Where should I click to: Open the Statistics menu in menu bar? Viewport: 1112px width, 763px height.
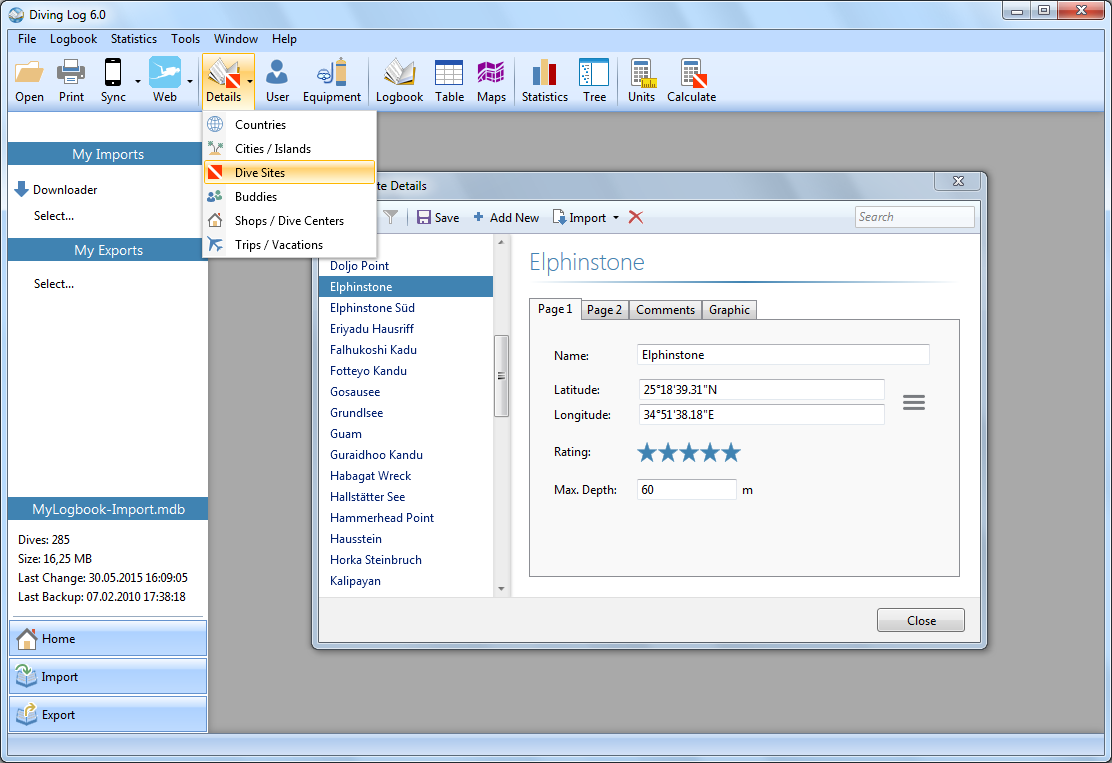[133, 39]
